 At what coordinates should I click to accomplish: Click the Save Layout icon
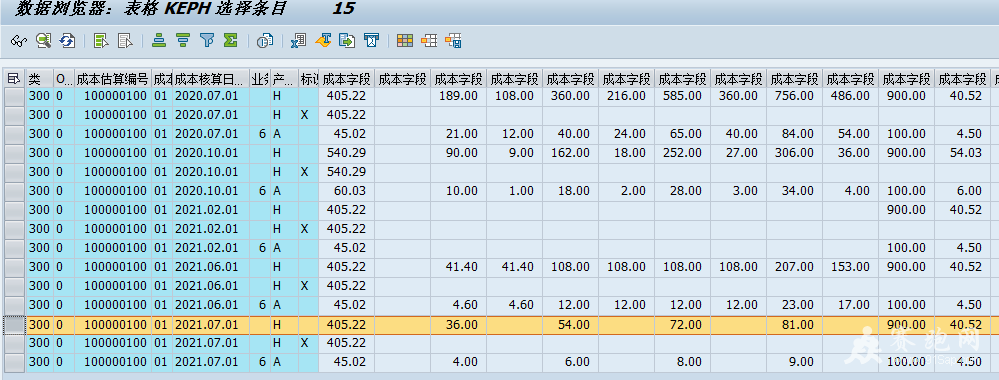pos(453,41)
